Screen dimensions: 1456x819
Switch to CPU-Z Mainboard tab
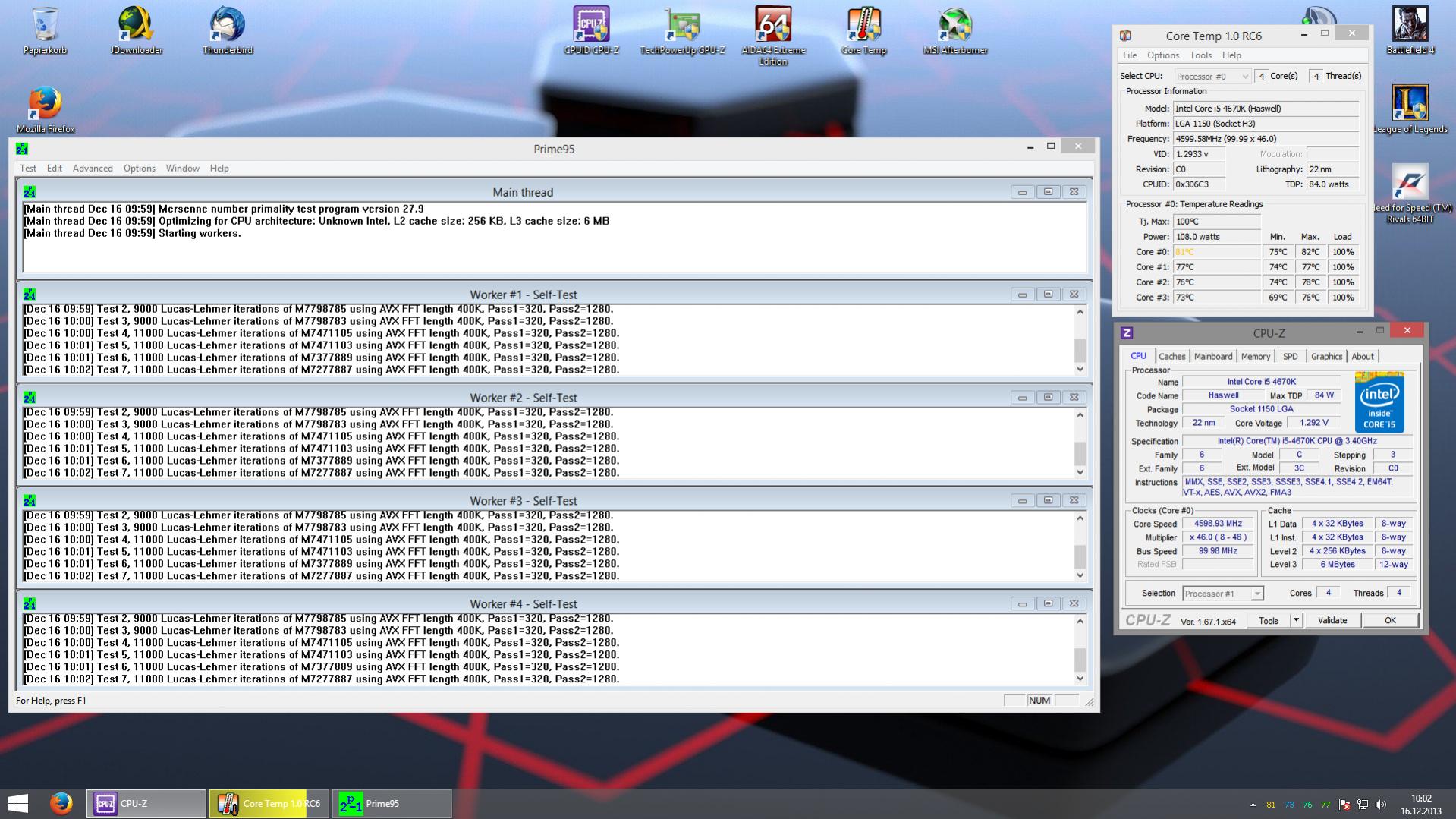[x=1213, y=357]
